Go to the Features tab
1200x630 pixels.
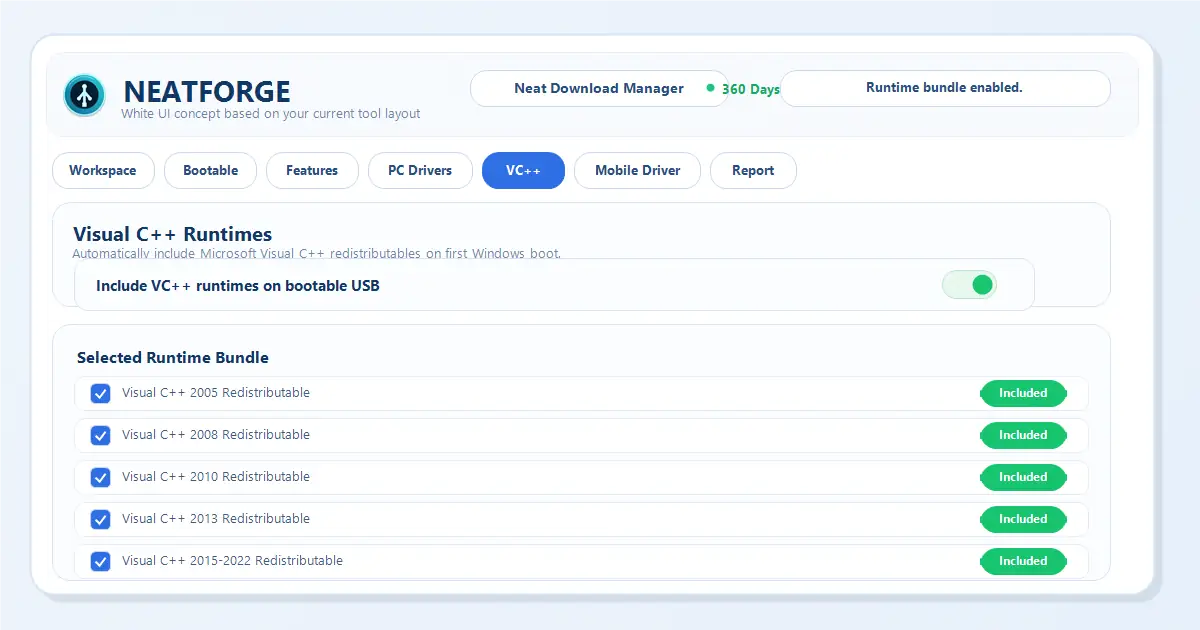pyautogui.click(x=311, y=171)
